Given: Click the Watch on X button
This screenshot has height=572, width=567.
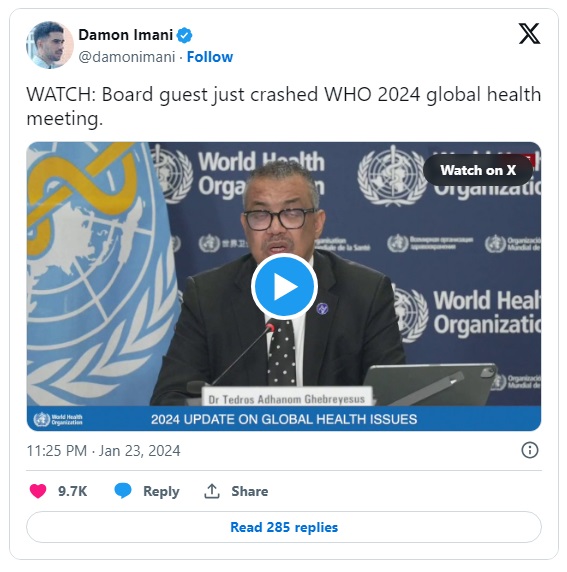Looking at the screenshot, I should (478, 170).
